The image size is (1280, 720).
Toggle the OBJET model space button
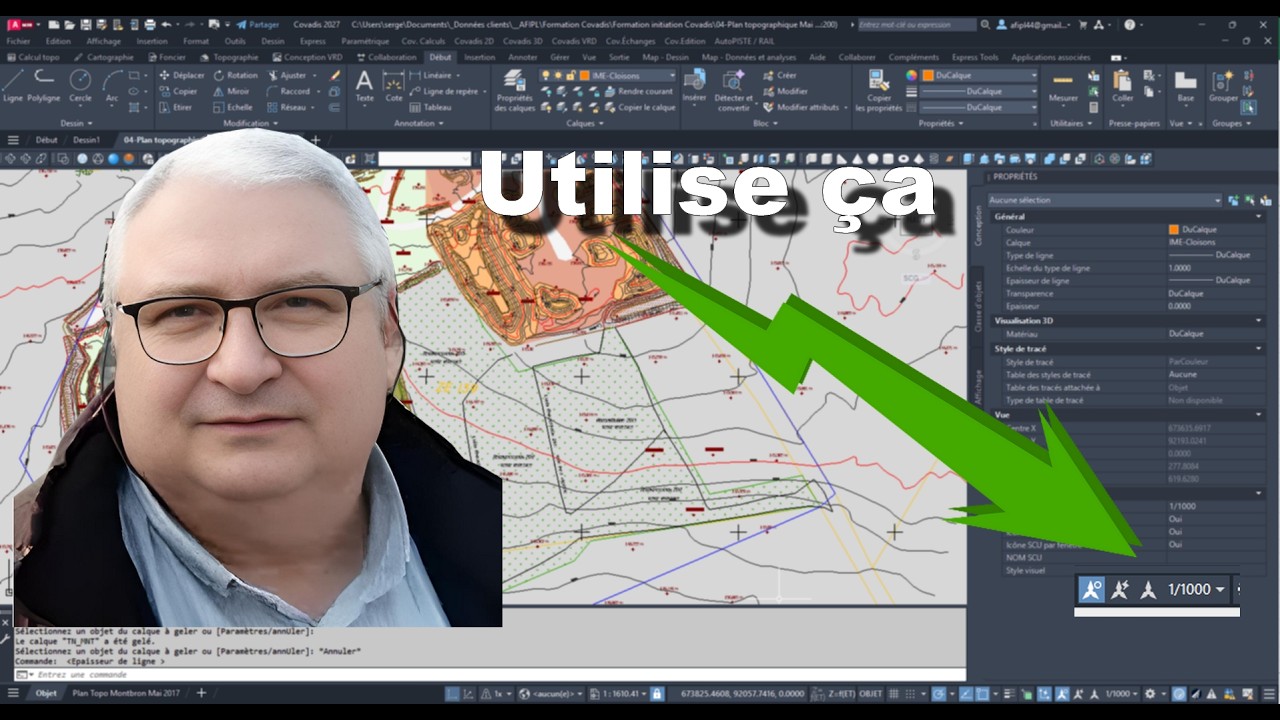point(870,693)
